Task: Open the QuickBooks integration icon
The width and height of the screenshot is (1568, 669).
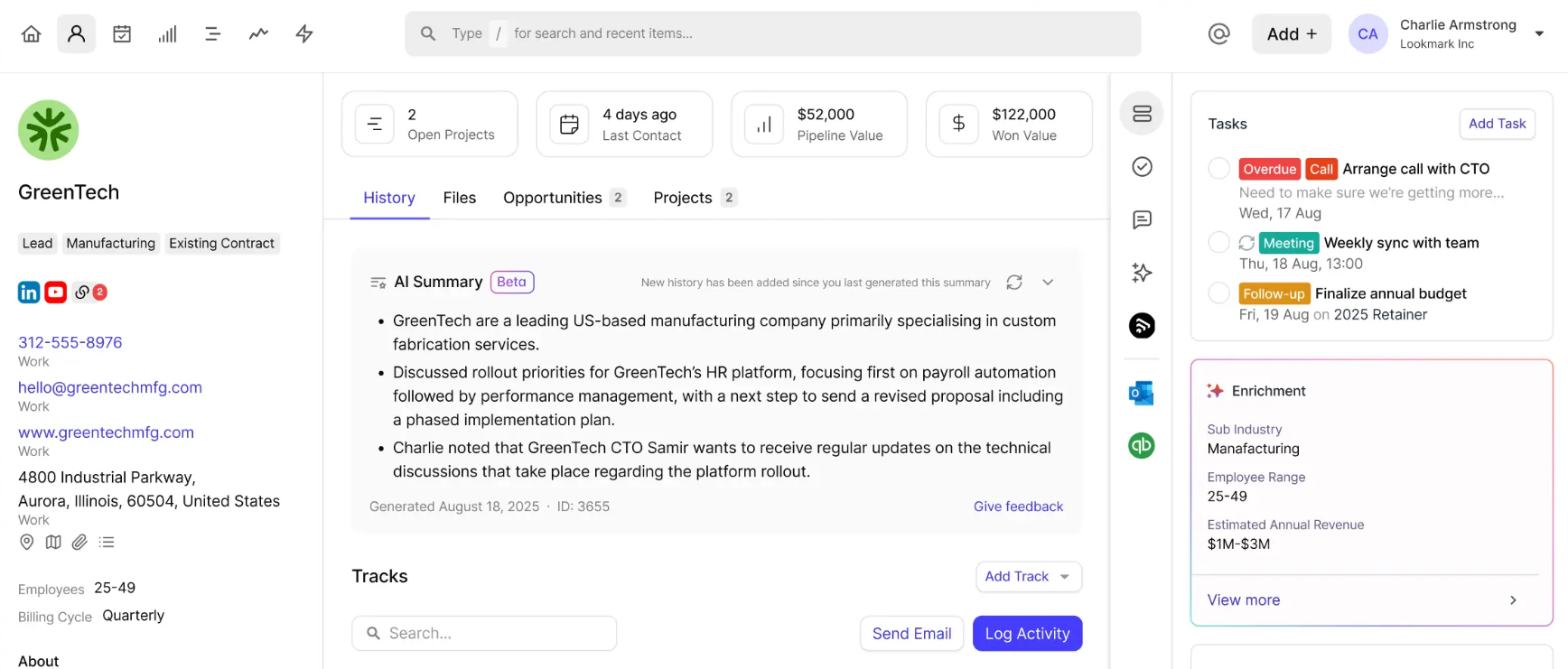Action: click(1142, 445)
